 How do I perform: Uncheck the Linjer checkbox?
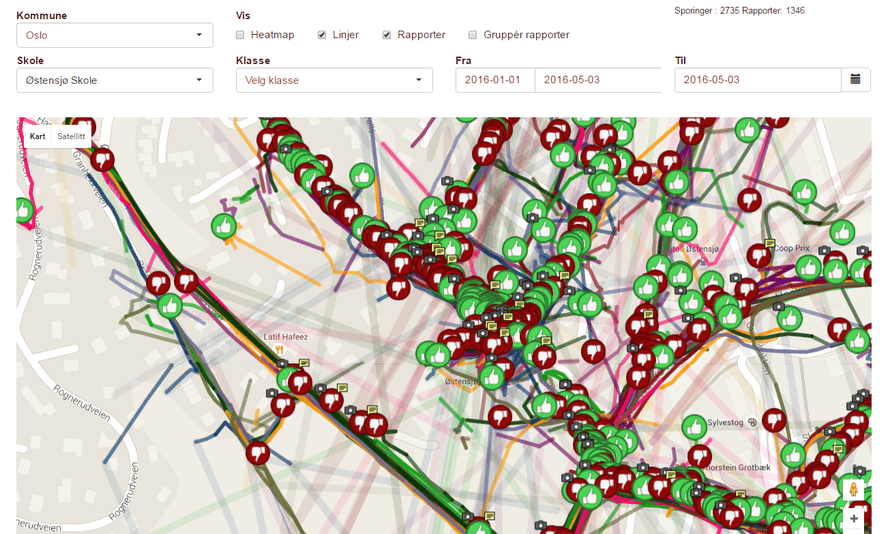tap(322, 35)
